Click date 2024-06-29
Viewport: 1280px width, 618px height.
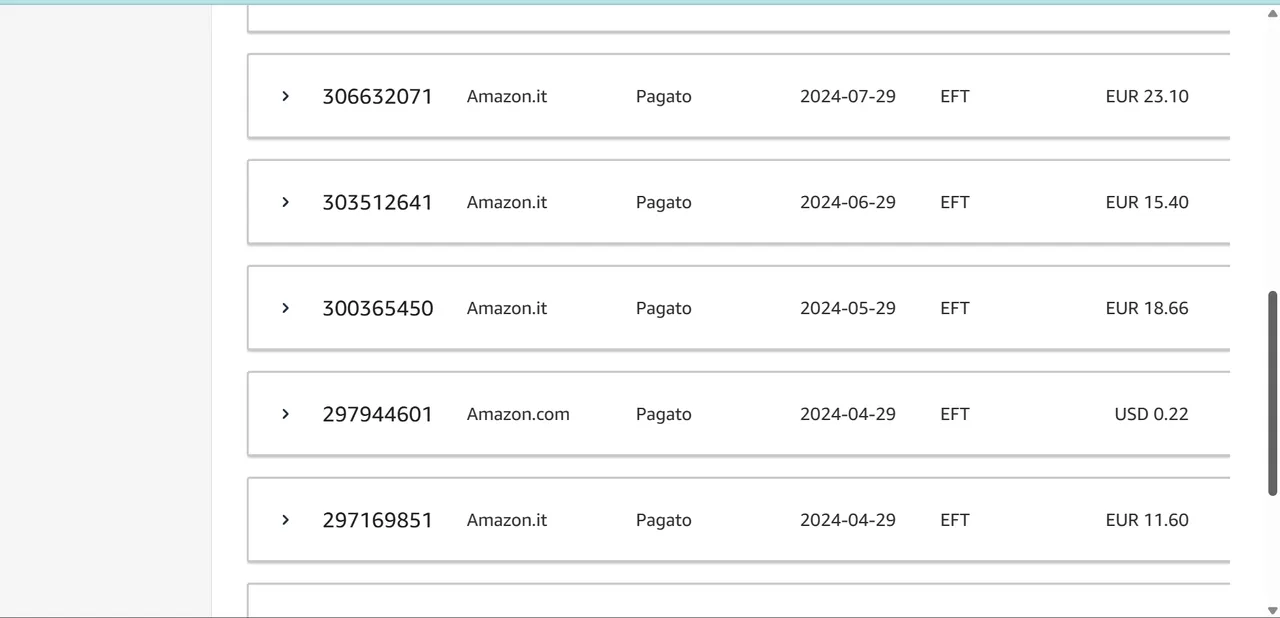848,202
